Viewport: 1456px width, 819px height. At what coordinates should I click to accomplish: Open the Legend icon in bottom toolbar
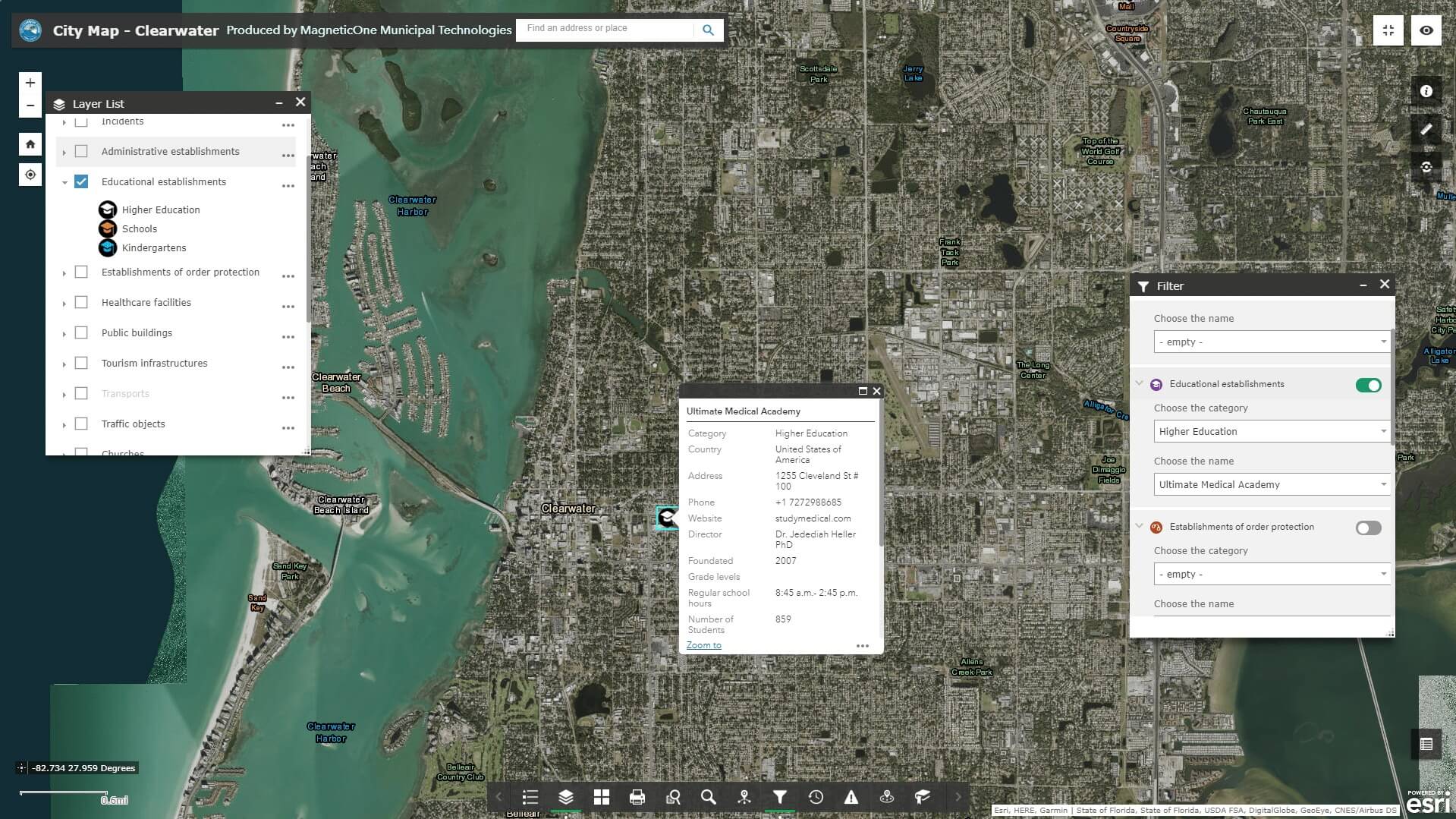coord(530,797)
